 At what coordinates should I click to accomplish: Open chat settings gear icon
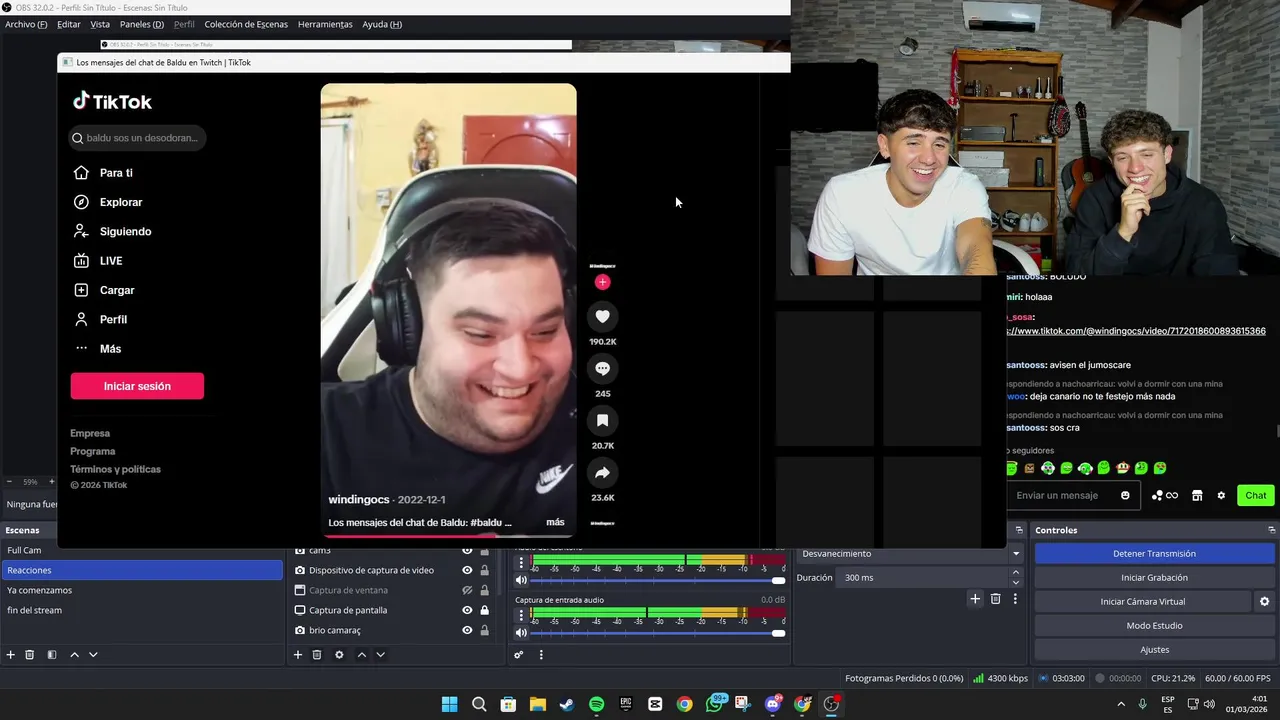1221,495
